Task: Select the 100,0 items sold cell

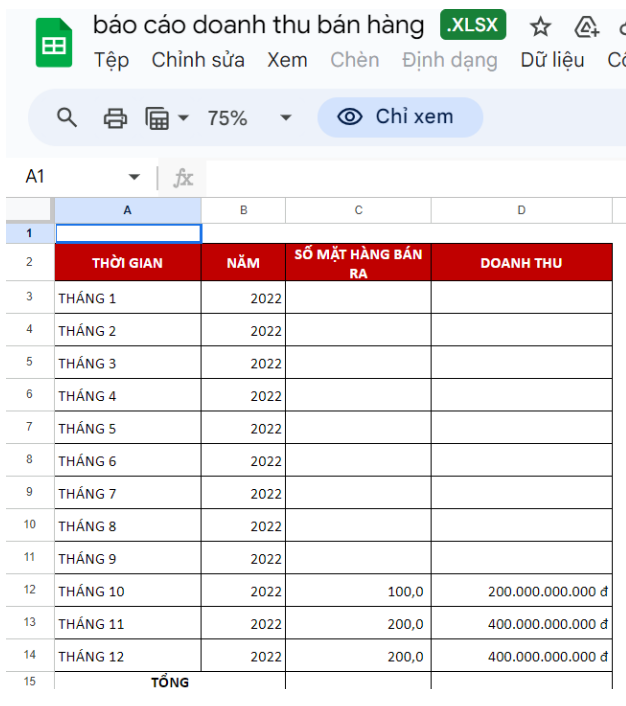Action: tap(358, 591)
